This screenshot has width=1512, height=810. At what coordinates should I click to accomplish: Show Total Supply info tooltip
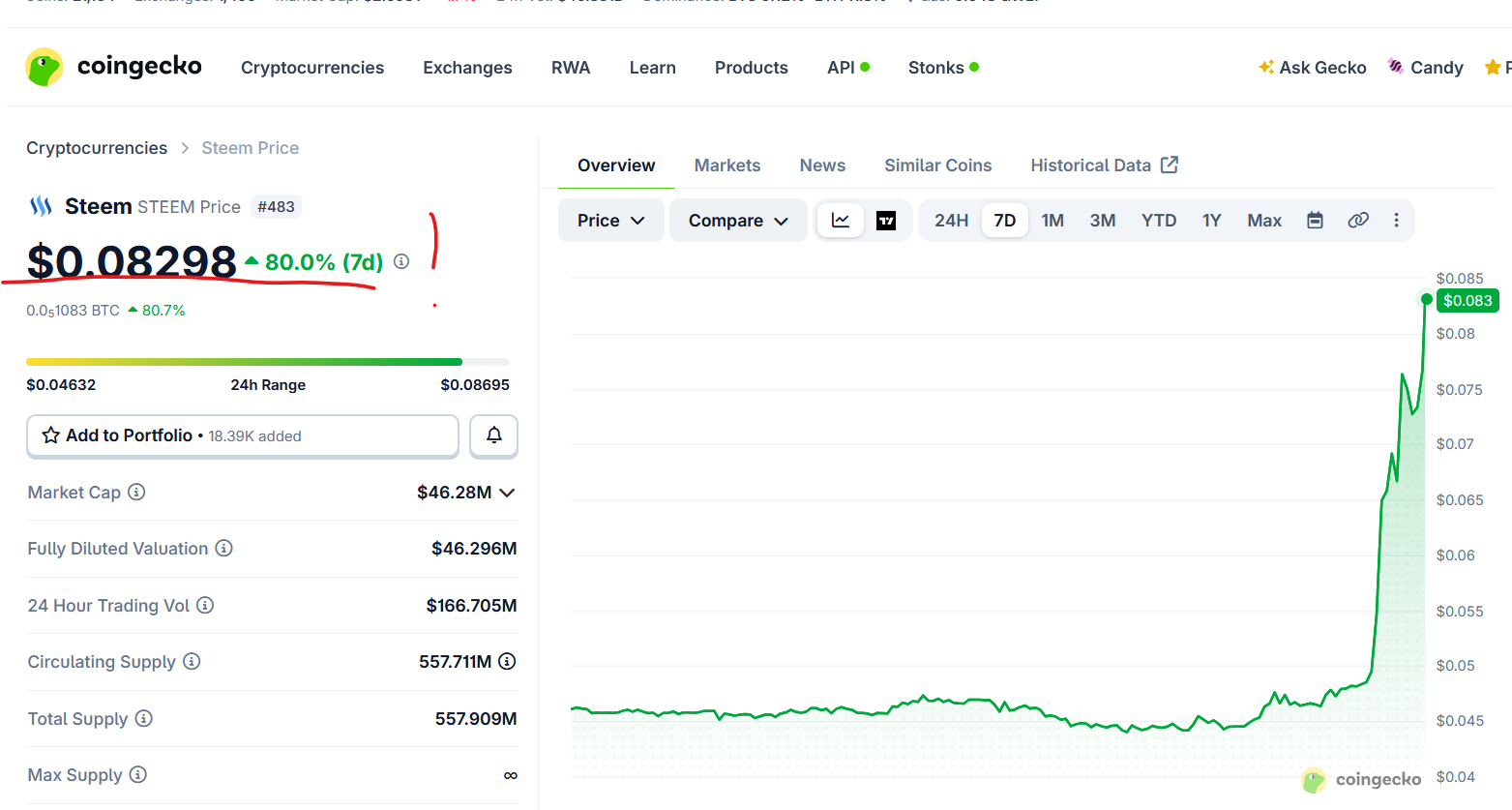(x=143, y=718)
